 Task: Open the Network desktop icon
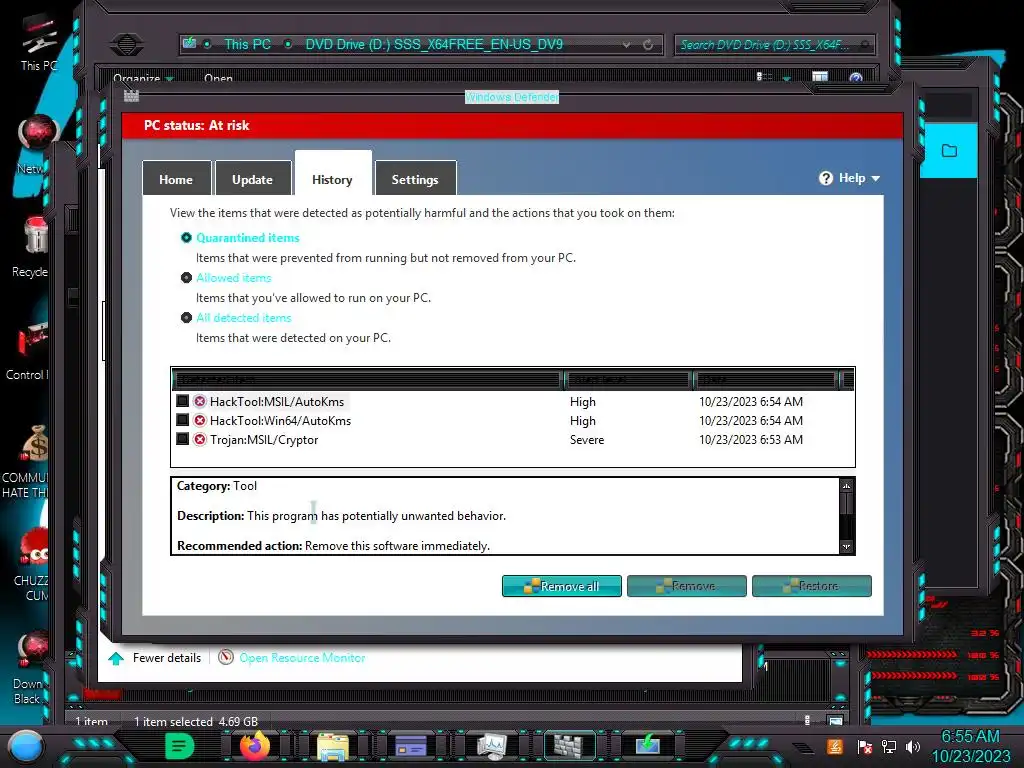point(36,145)
